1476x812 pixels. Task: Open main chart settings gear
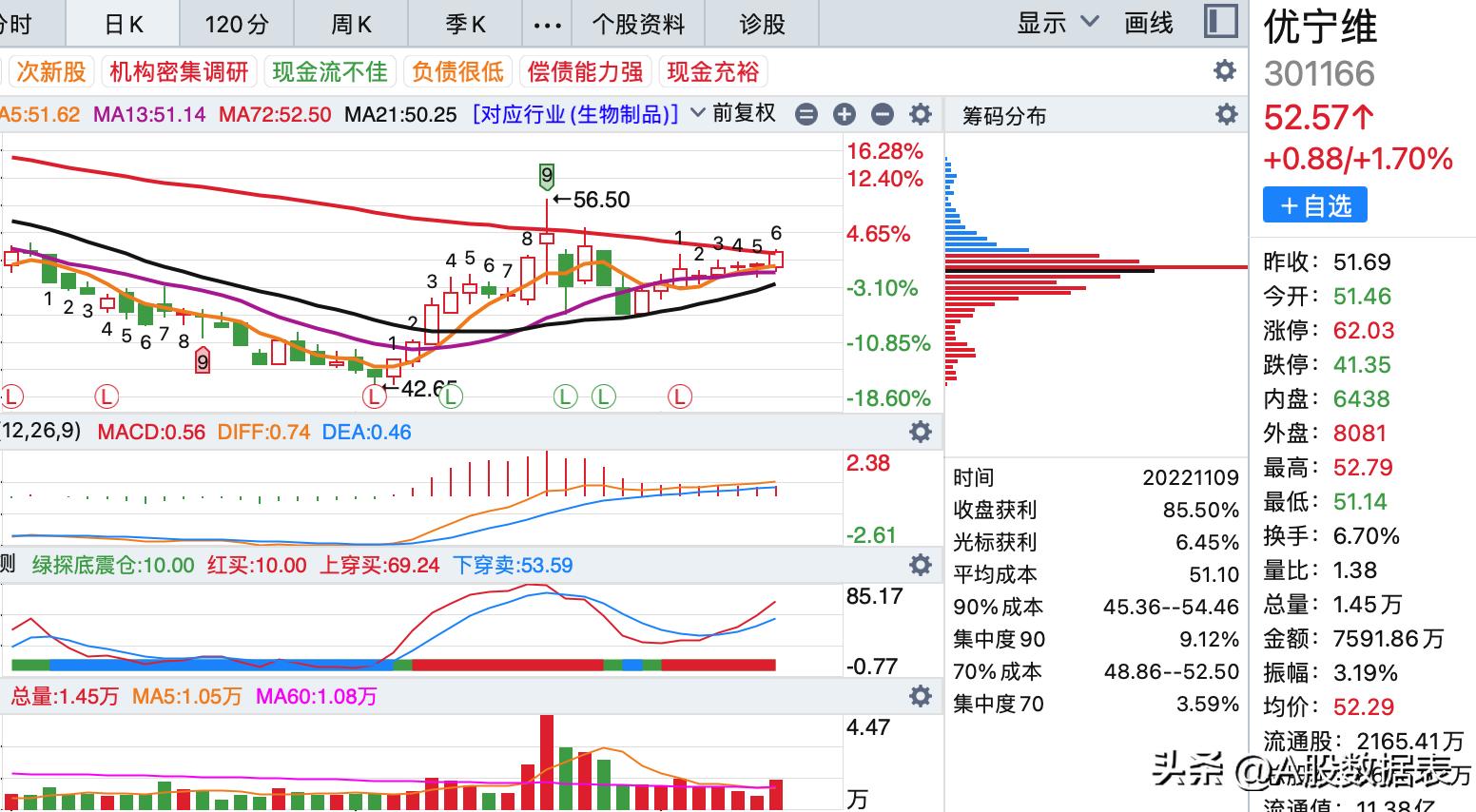click(921, 115)
